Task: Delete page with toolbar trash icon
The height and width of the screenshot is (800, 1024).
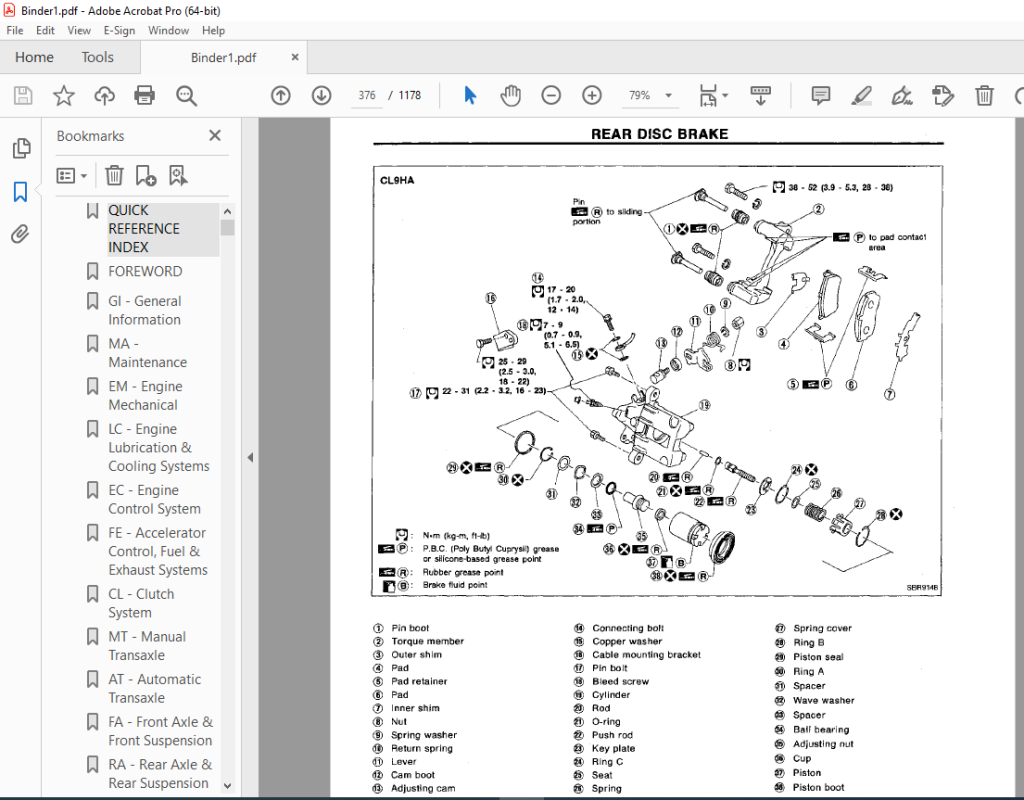Action: coord(984,96)
